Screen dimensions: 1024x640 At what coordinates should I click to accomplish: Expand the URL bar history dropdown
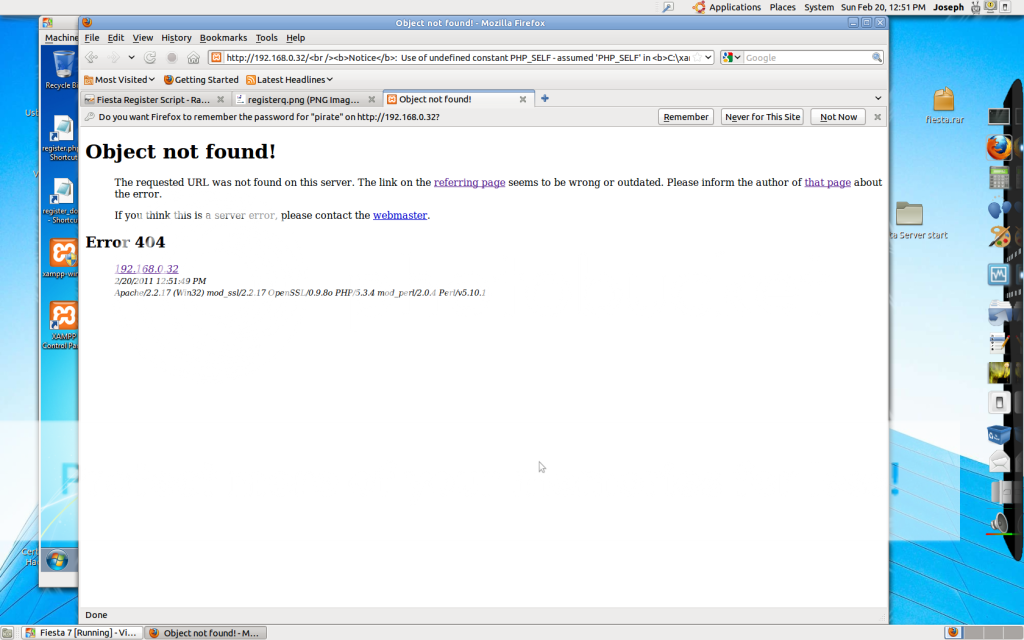(708, 58)
